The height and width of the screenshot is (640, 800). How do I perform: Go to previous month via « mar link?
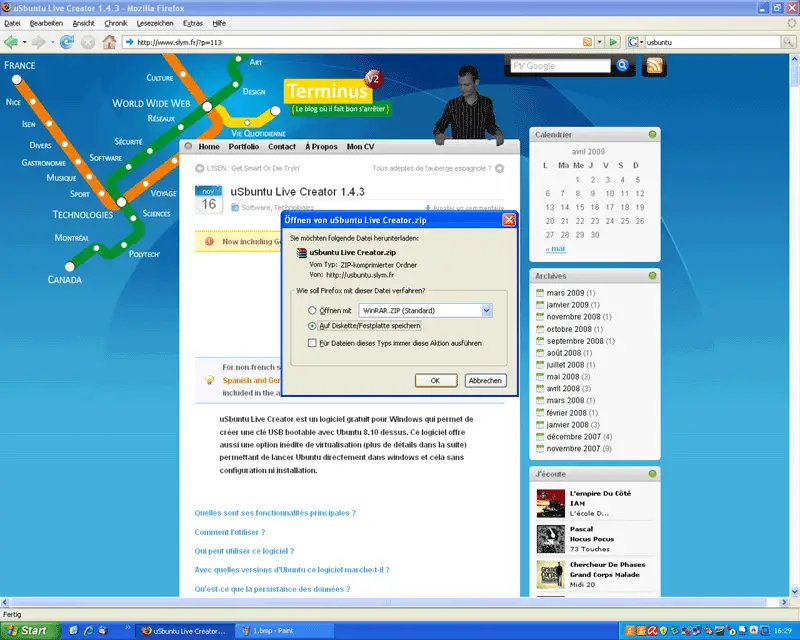[555, 249]
